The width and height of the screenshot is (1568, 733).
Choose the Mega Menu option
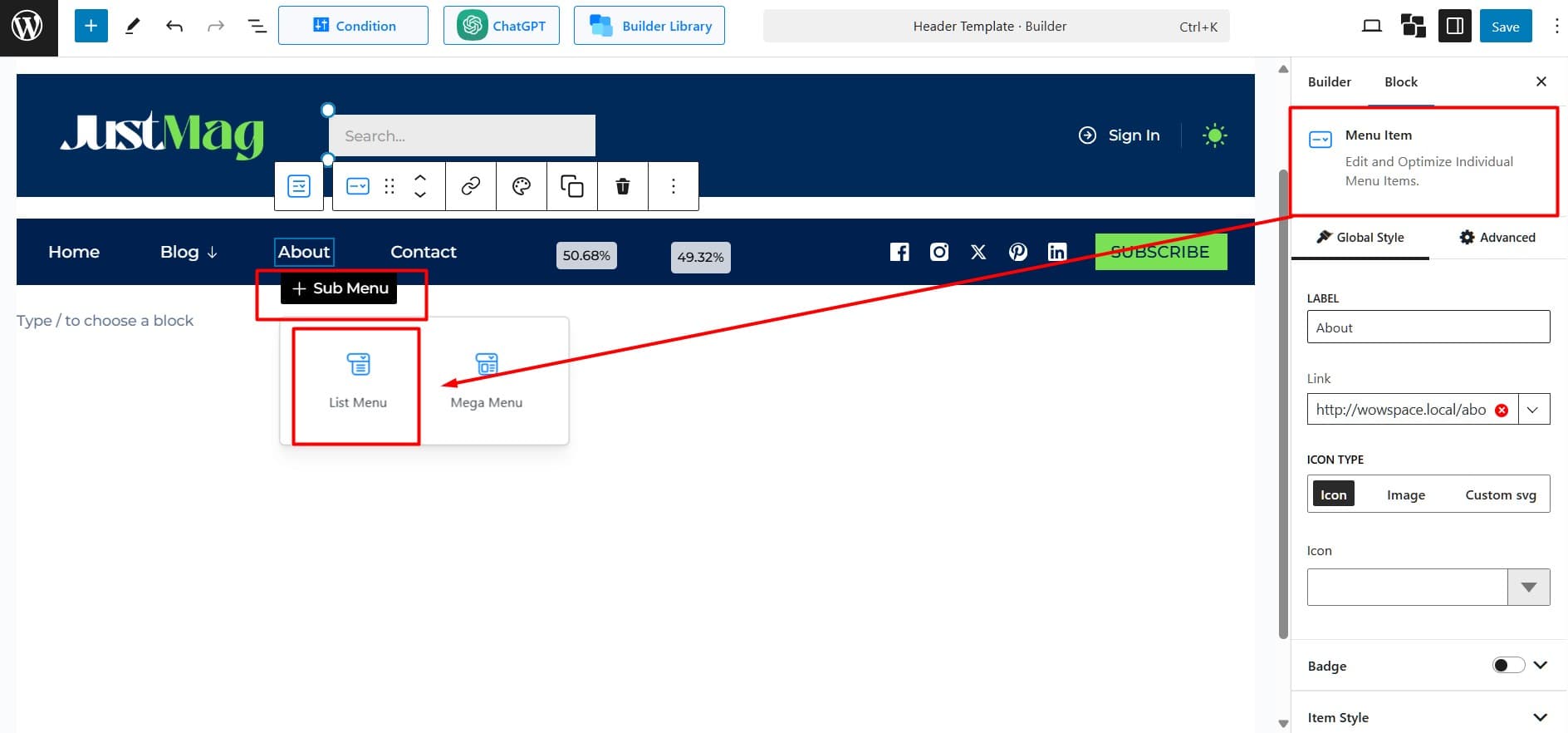click(x=487, y=381)
